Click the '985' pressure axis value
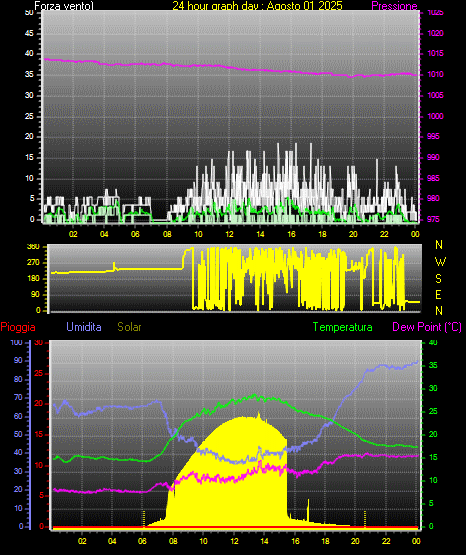Screen dimensions: 466x555 click(x=433, y=178)
